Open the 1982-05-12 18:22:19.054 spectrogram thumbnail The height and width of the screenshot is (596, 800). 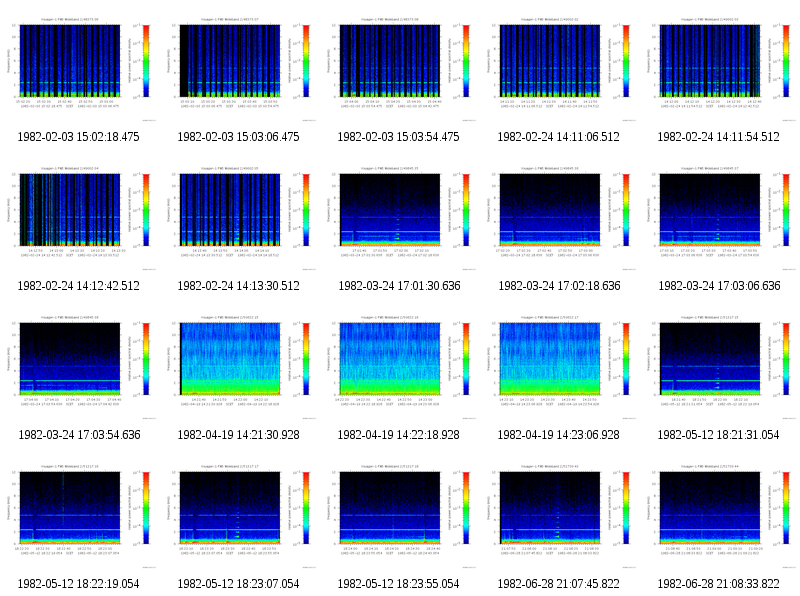79,515
